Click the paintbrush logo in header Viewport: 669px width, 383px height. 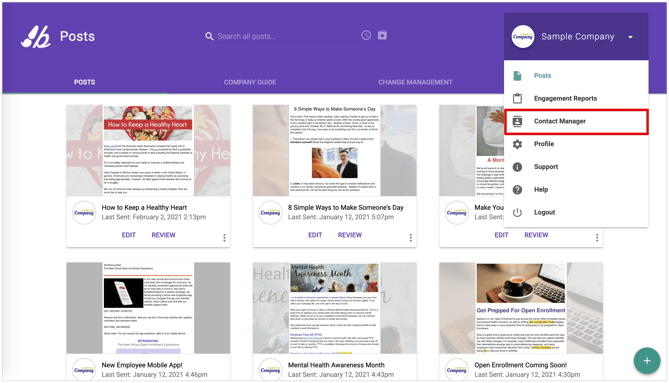[36, 37]
